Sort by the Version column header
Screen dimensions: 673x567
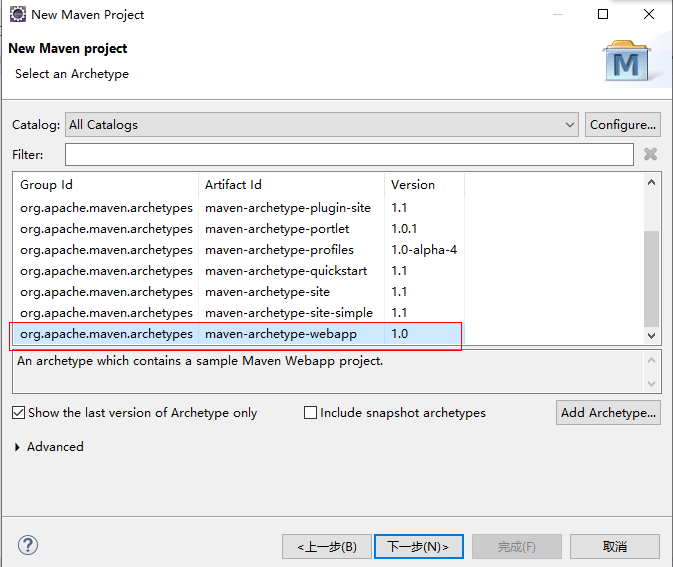[x=424, y=185]
